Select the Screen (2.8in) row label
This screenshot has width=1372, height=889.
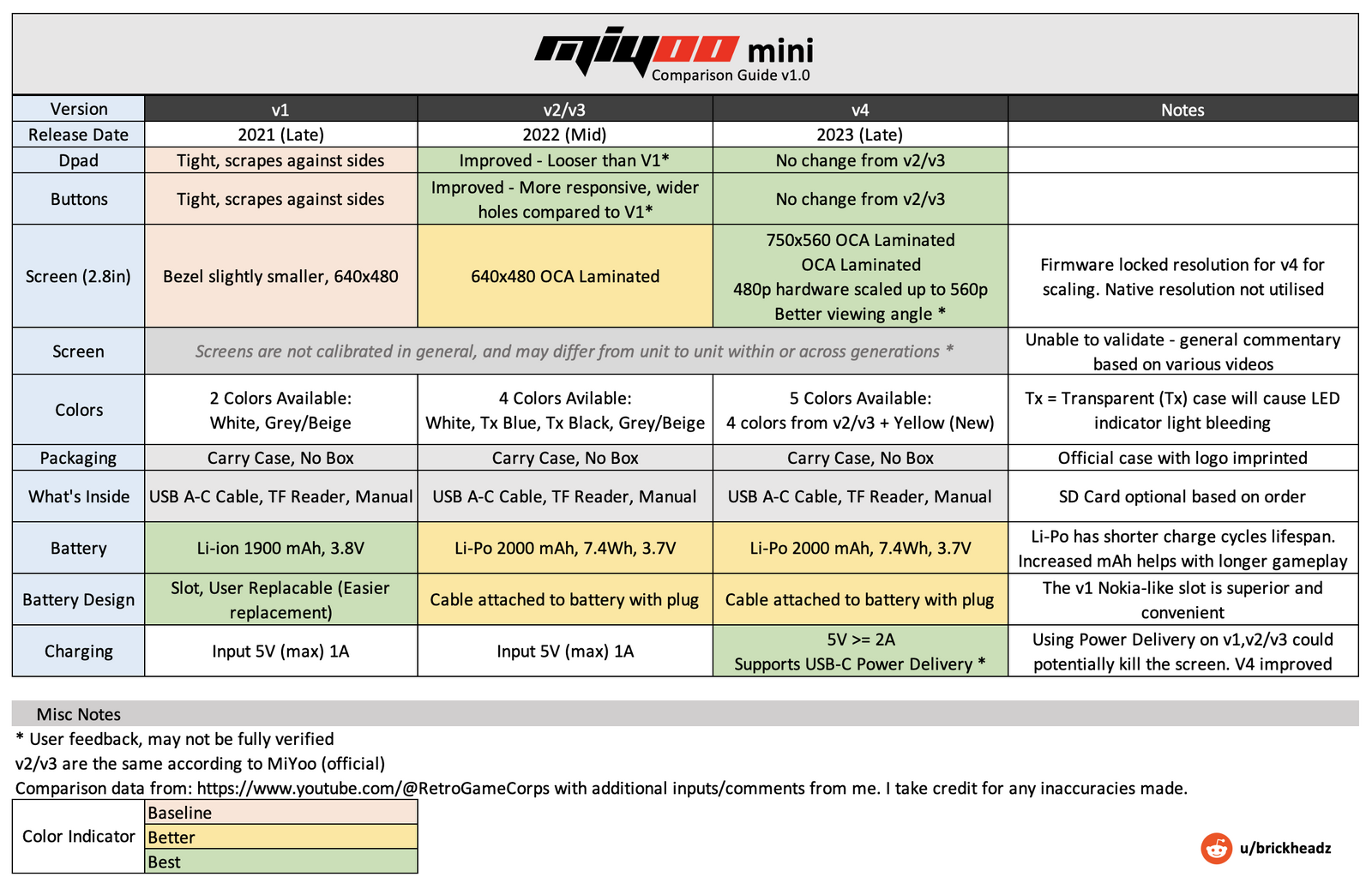point(79,276)
